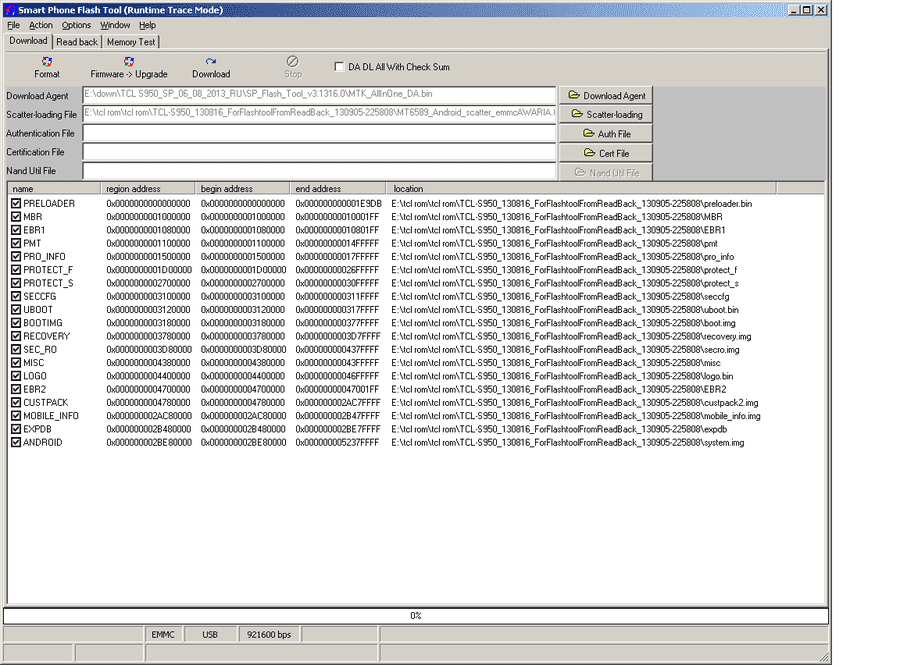Uncheck the PMT partition
This screenshot has height=665, width=900.
16,243
